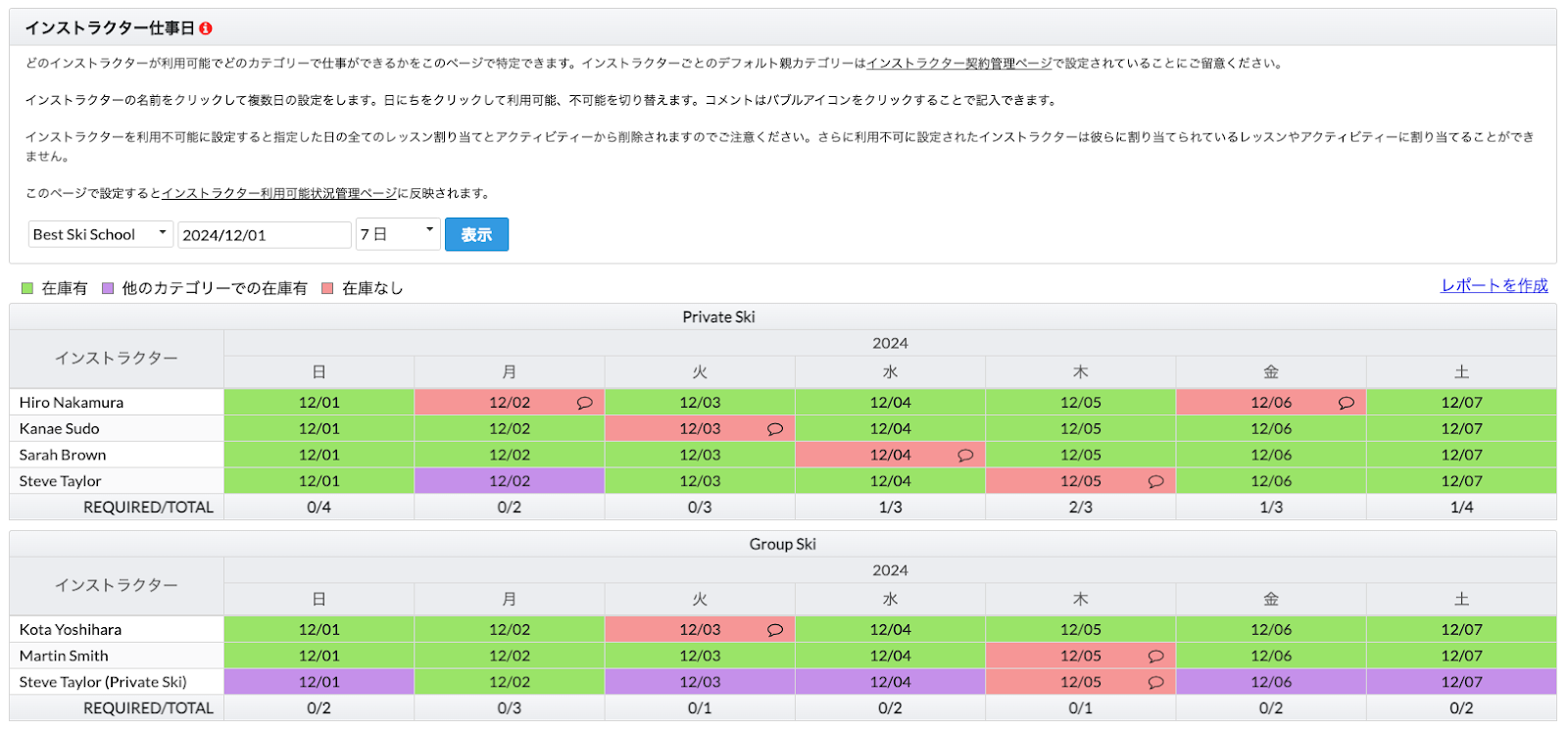Open comment bubble for Sarah Brown on 12/04
The height and width of the screenshot is (730, 1568).
(964, 456)
